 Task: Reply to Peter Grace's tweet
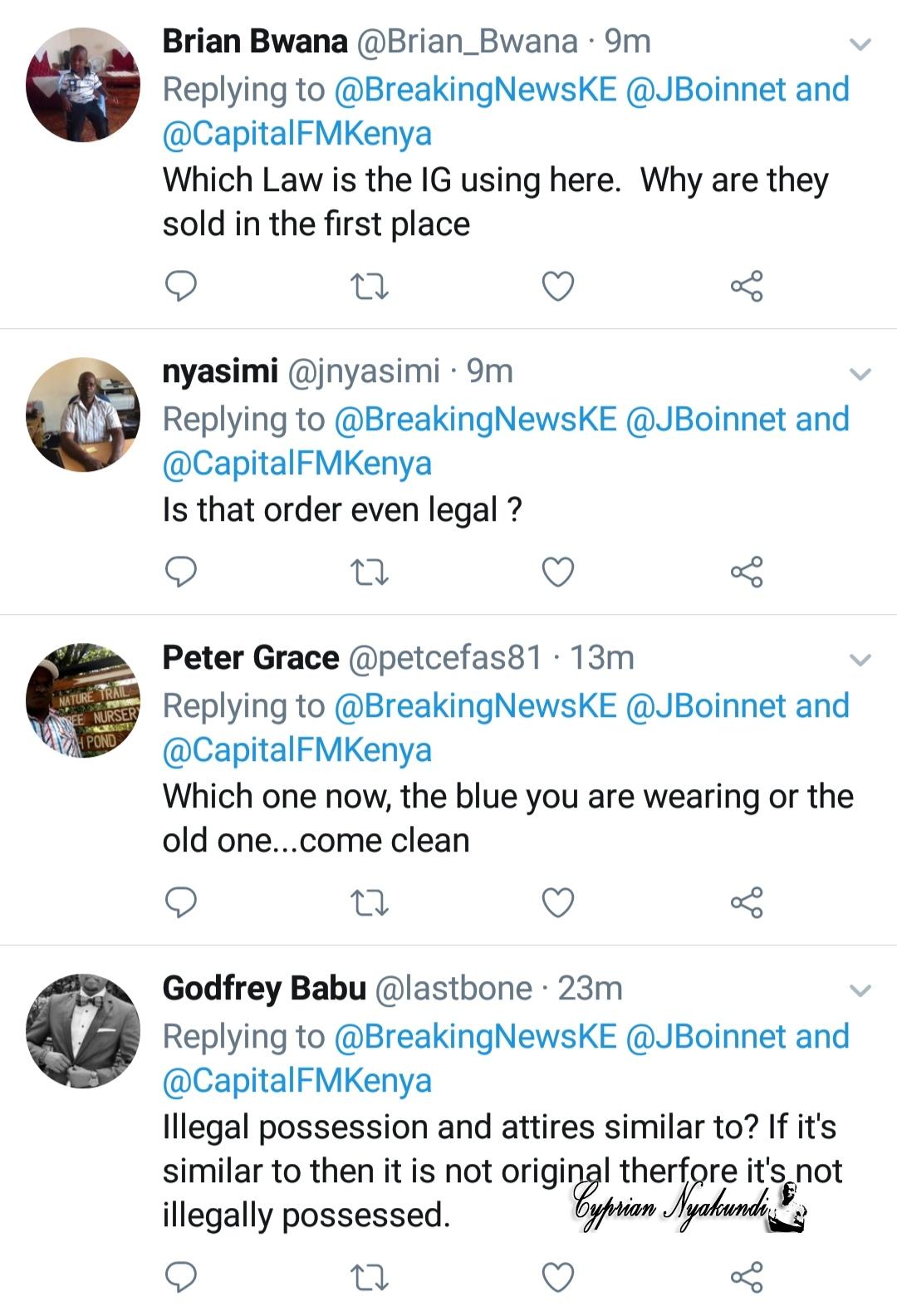point(181,901)
